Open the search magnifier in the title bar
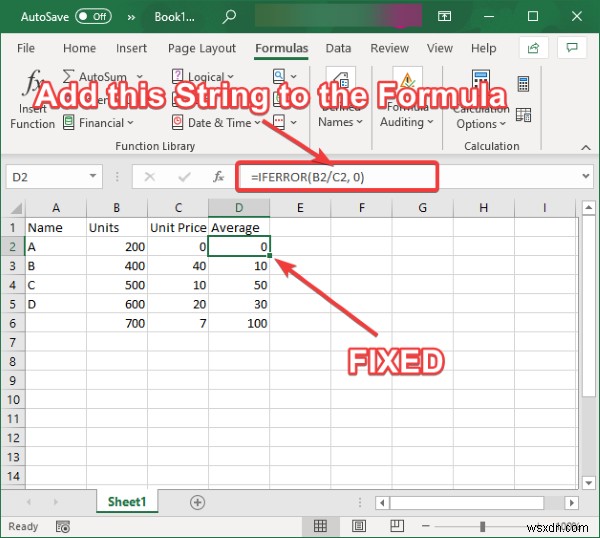The height and width of the screenshot is (538, 600). (229, 16)
